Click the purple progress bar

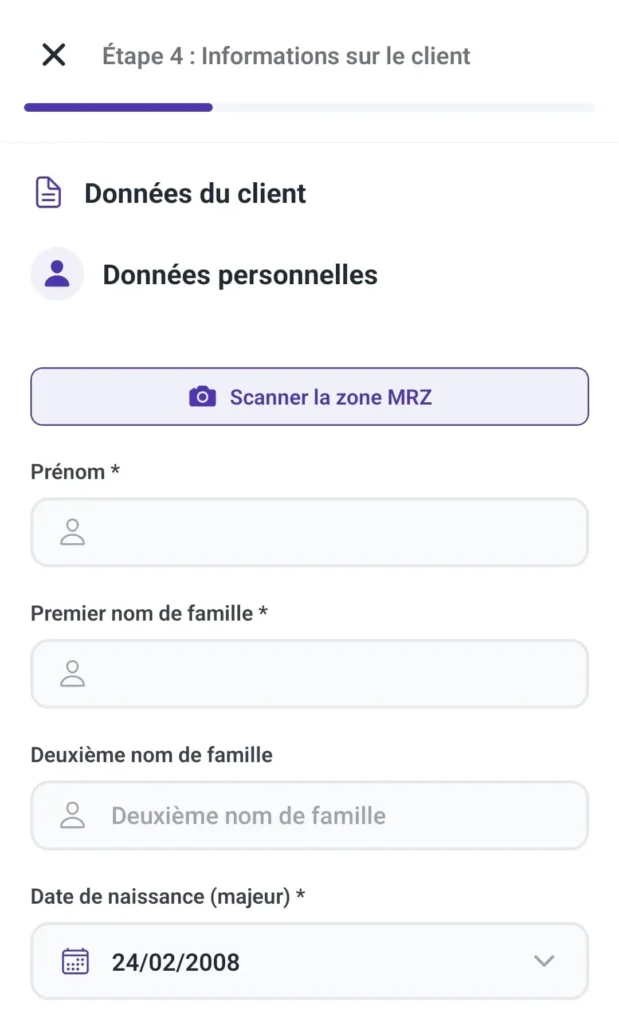tap(118, 106)
